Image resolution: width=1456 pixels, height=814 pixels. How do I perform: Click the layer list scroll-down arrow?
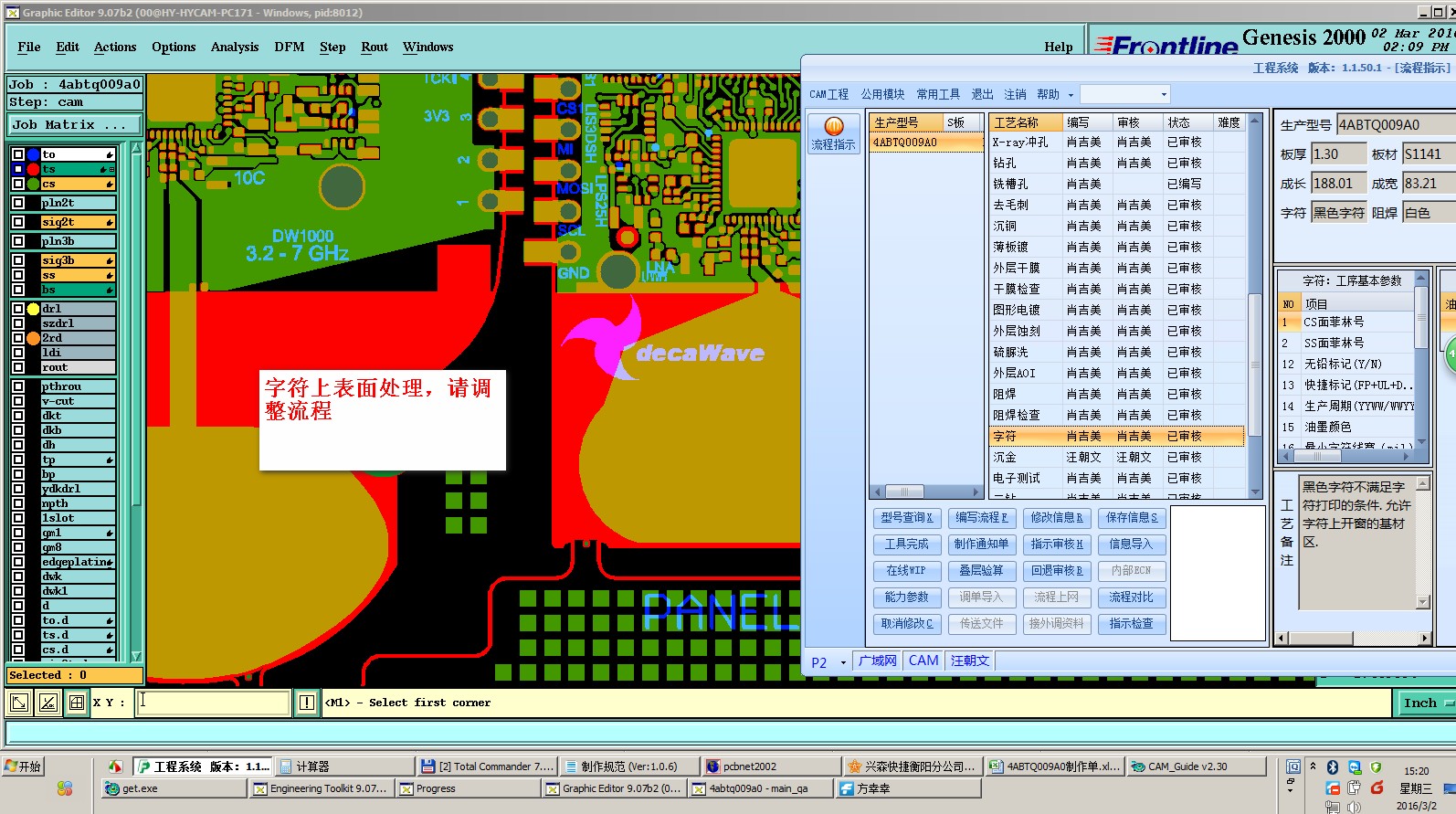point(136,656)
